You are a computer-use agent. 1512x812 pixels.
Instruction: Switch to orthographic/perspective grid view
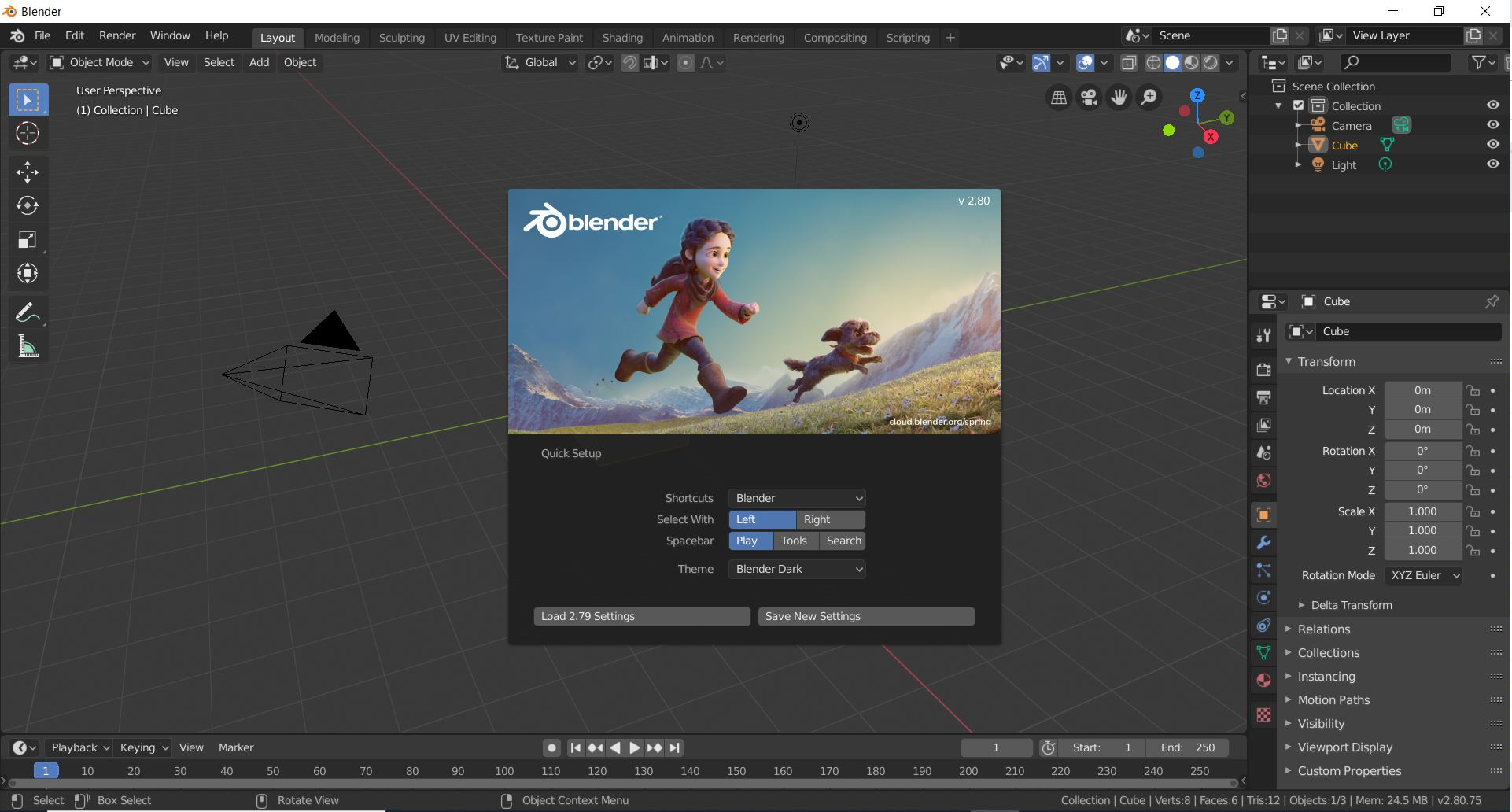tap(1059, 98)
